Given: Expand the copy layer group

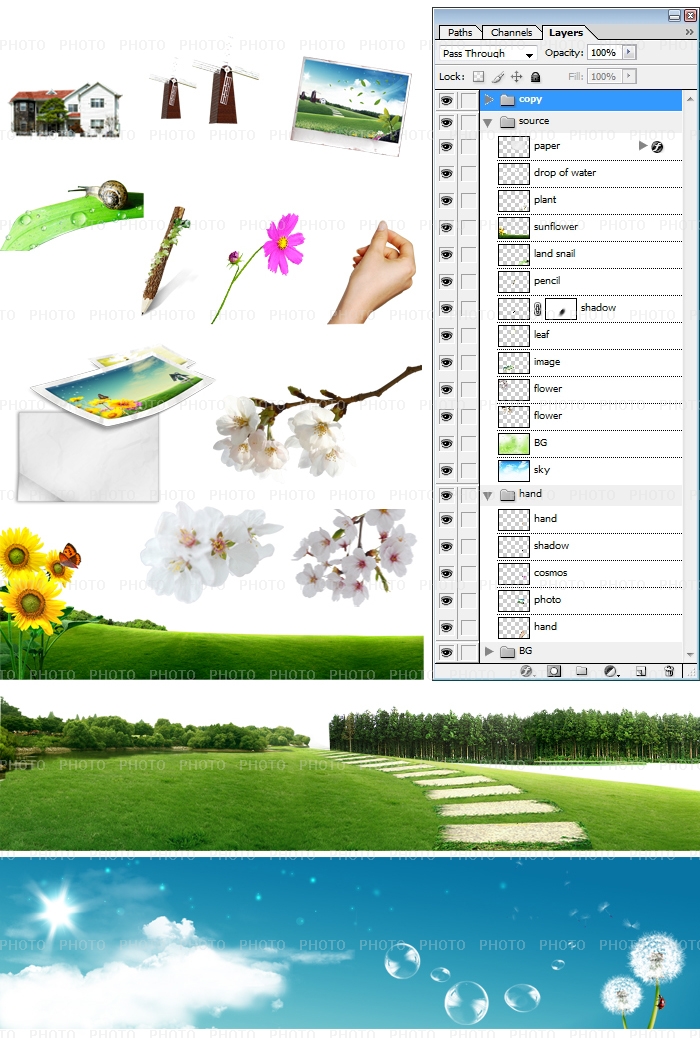Looking at the screenshot, I should tap(488, 100).
